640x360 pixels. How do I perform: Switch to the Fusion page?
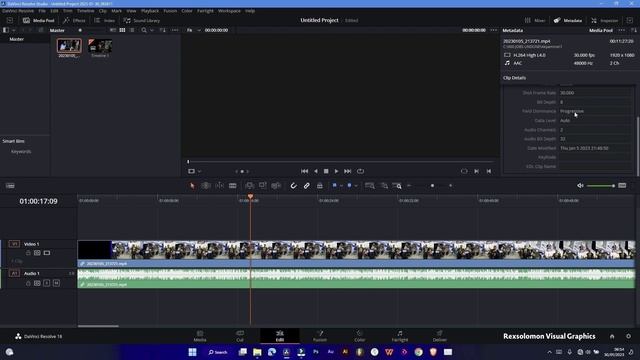(x=320, y=336)
